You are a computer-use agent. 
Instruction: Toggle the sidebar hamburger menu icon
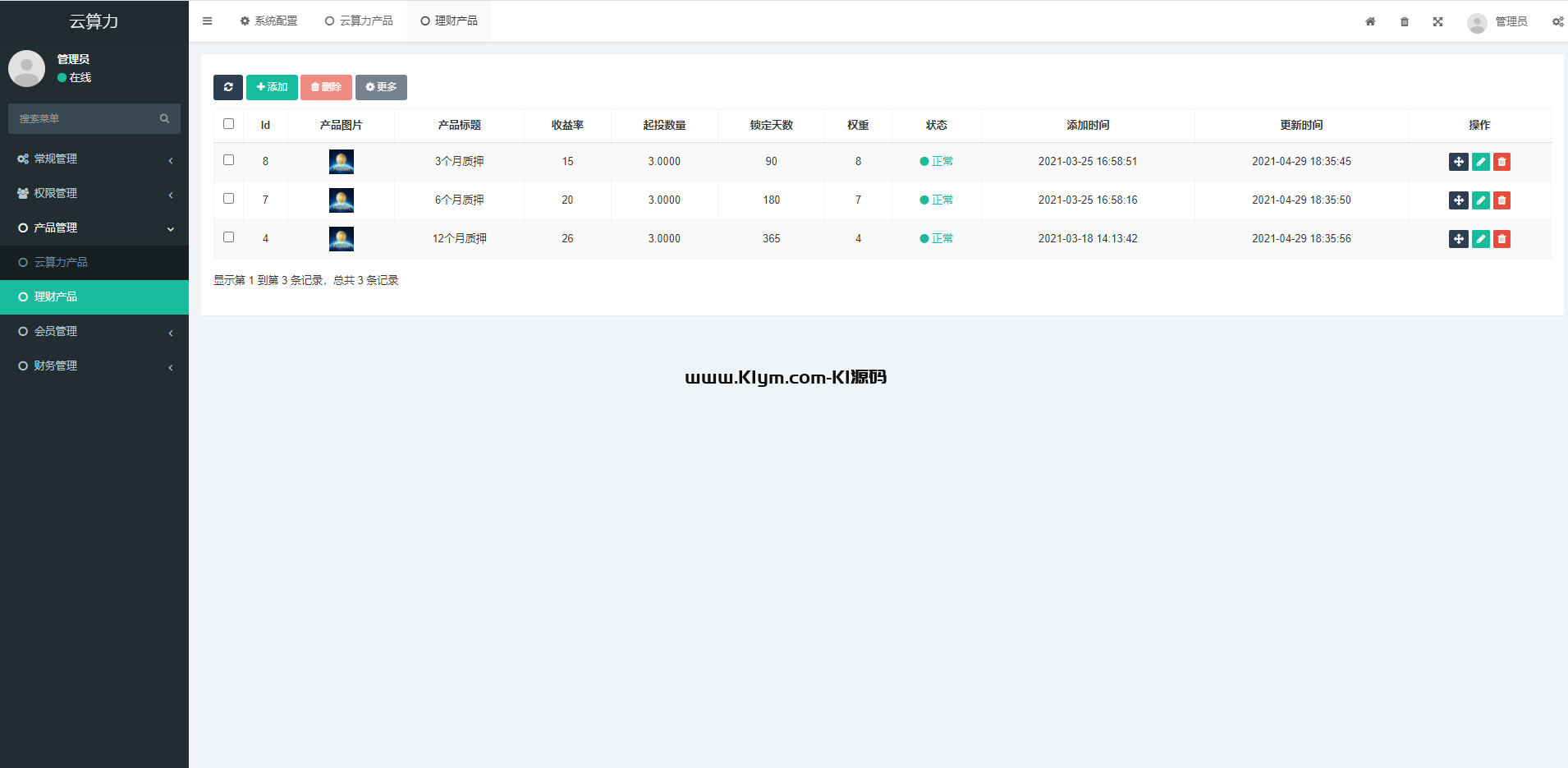[207, 21]
